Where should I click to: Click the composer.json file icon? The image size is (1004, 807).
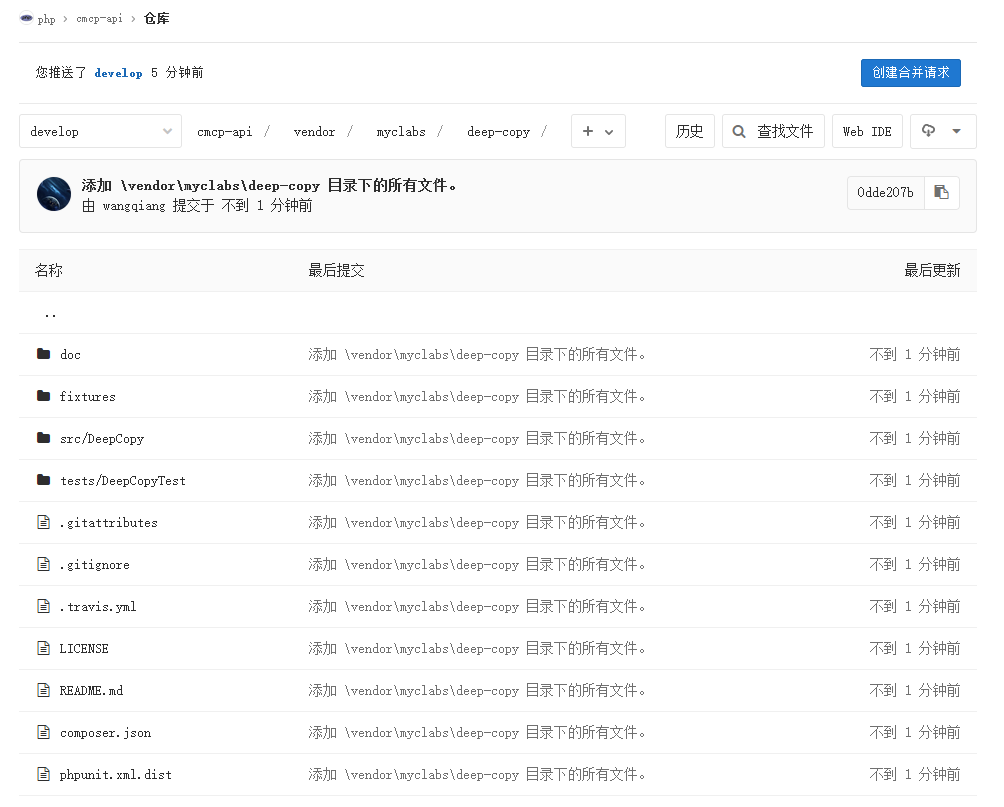(x=43, y=732)
